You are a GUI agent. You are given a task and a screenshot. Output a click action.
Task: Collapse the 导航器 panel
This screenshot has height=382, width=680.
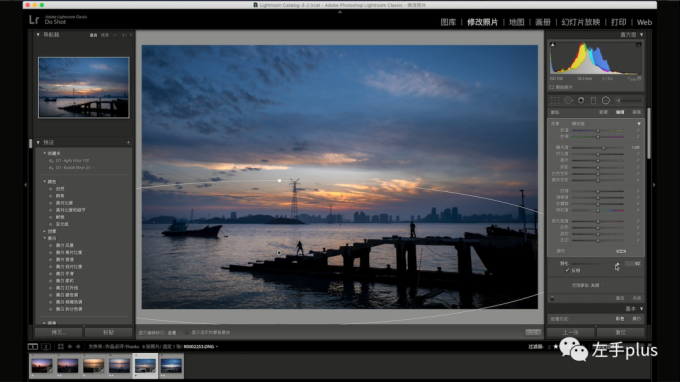click(38, 35)
